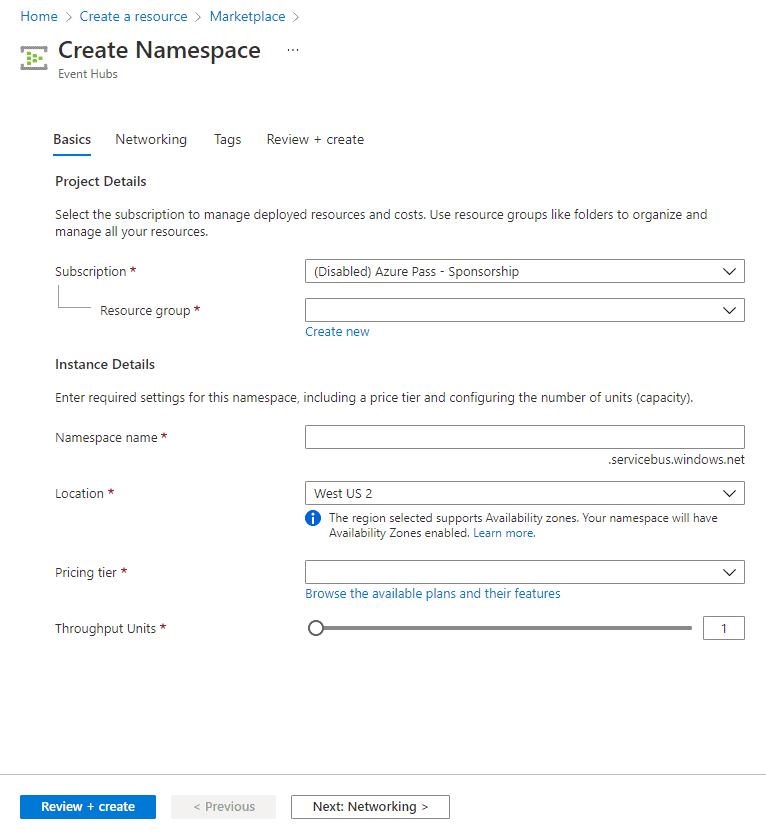This screenshot has height=835, width=766.
Task: Click the Marketplace breadcrumb link
Action: point(247,16)
